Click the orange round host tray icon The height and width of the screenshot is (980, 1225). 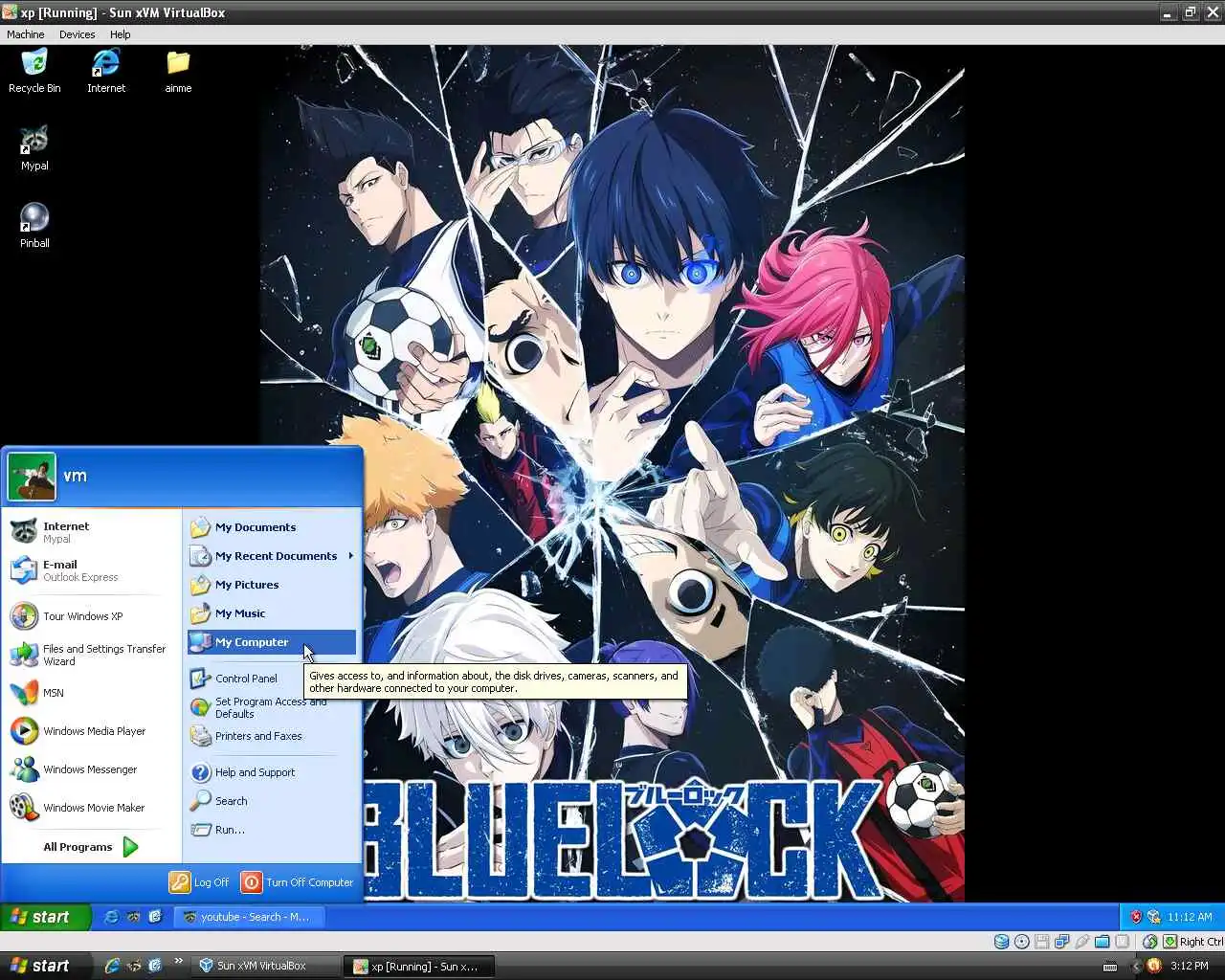click(1153, 966)
